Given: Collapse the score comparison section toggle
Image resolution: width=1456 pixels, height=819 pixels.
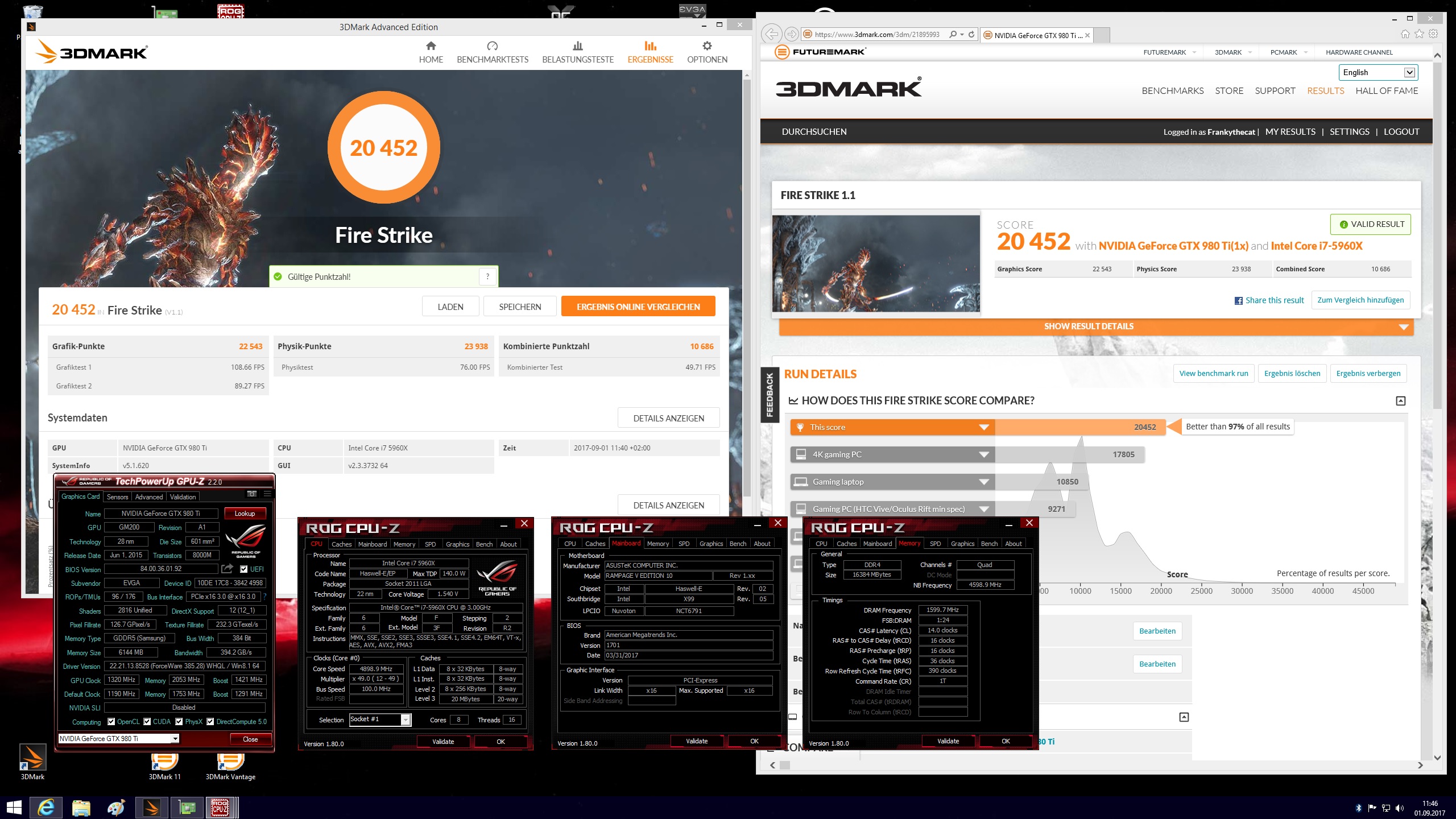Looking at the screenshot, I should coord(1401,401).
